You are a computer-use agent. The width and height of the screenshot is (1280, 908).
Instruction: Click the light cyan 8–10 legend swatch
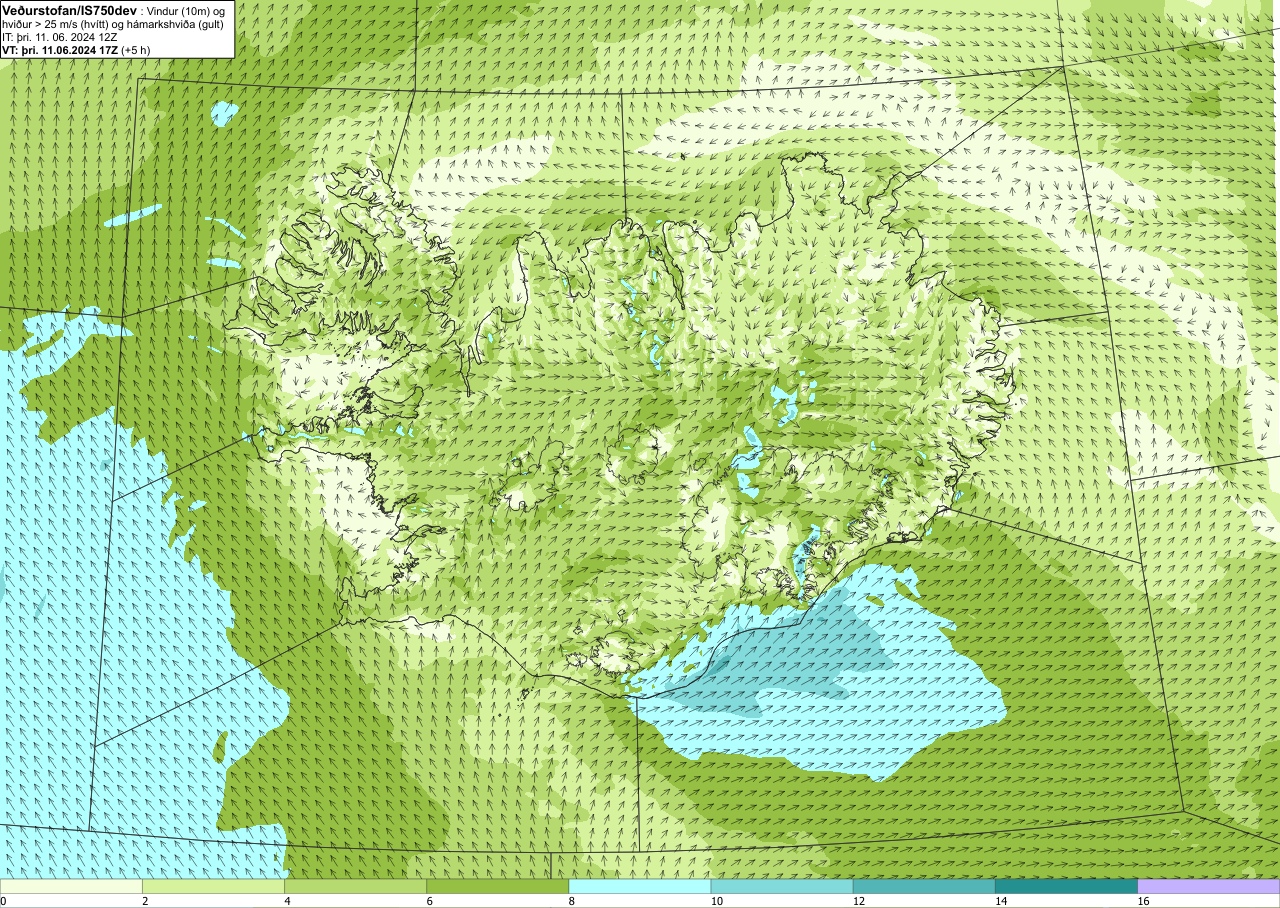pyautogui.click(x=640, y=886)
